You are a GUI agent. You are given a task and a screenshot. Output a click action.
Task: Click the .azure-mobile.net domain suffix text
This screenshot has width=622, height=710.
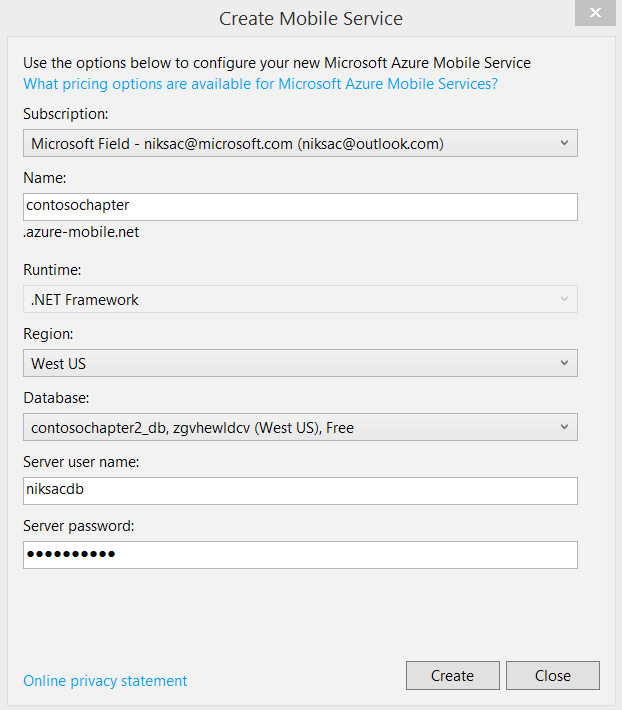(81, 232)
